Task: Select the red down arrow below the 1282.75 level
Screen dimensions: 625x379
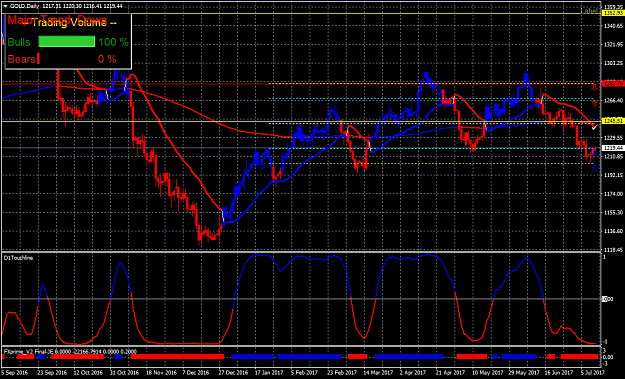Action: (x=594, y=88)
